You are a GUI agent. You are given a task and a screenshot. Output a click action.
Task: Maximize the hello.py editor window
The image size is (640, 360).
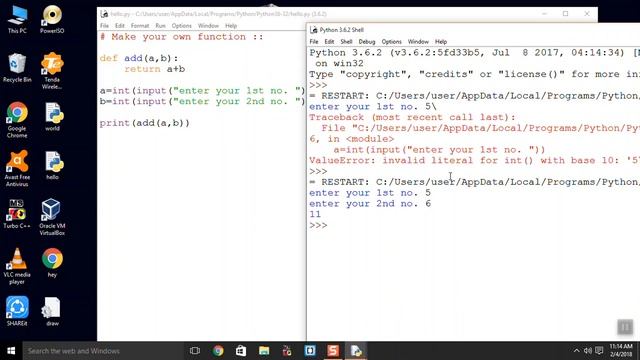coord(565,14)
